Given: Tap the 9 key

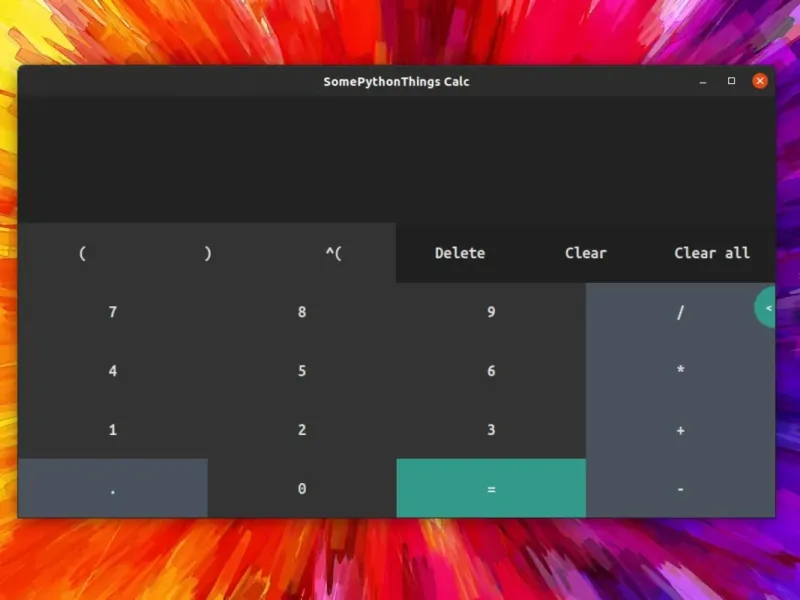Looking at the screenshot, I should point(491,312).
